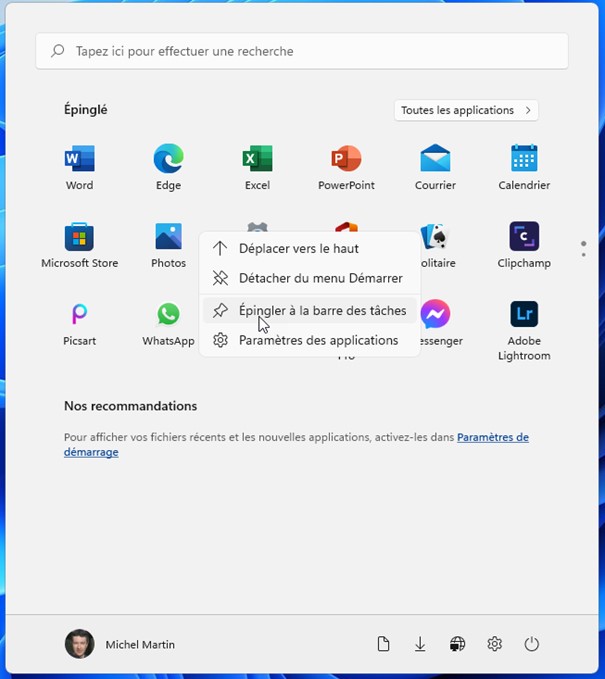Launch WhatsApp from pinned apps
605x679 pixels.
(168, 316)
